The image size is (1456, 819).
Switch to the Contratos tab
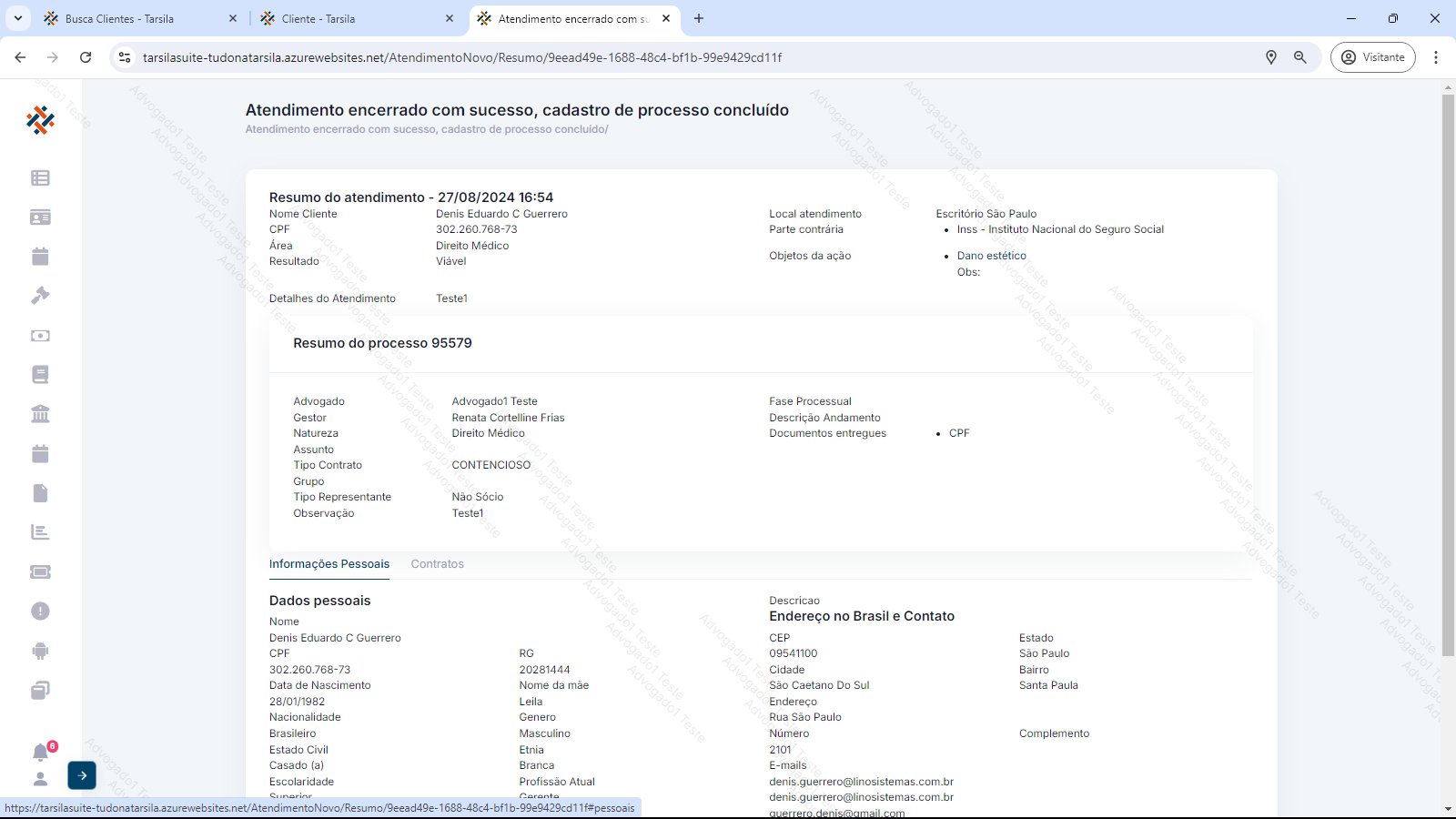[437, 564]
